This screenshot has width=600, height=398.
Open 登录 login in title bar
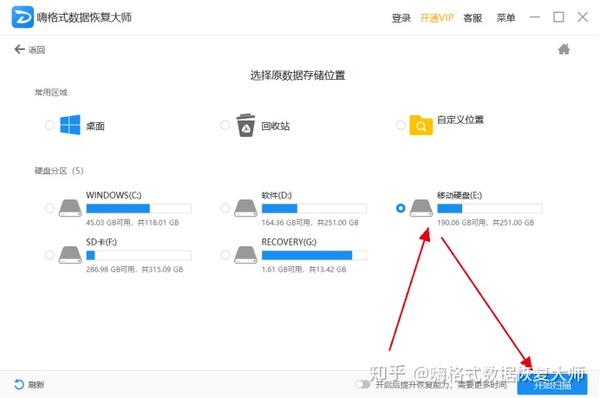[x=401, y=18]
